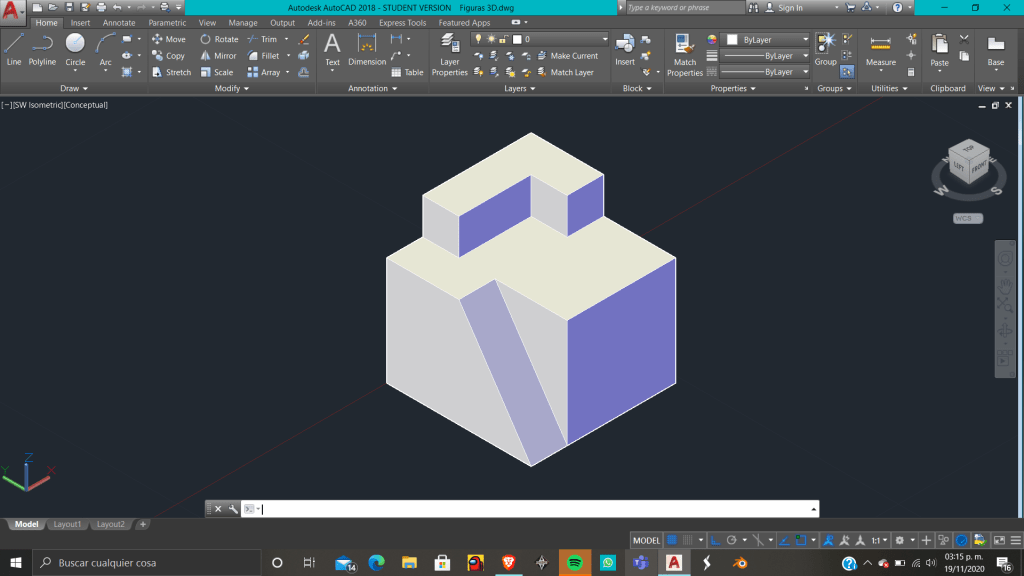Image resolution: width=1024 pixels, height=576 pixels.
Task: Activate the Polyline tool
Action: pyautogui.click(x=42, y=48)
